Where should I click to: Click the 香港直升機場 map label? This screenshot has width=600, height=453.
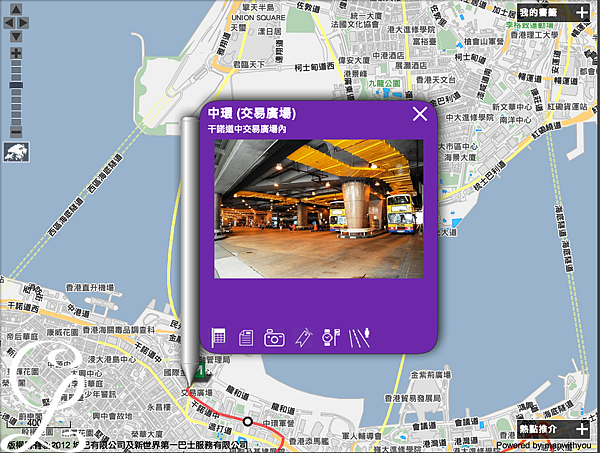tap(90, 288)
